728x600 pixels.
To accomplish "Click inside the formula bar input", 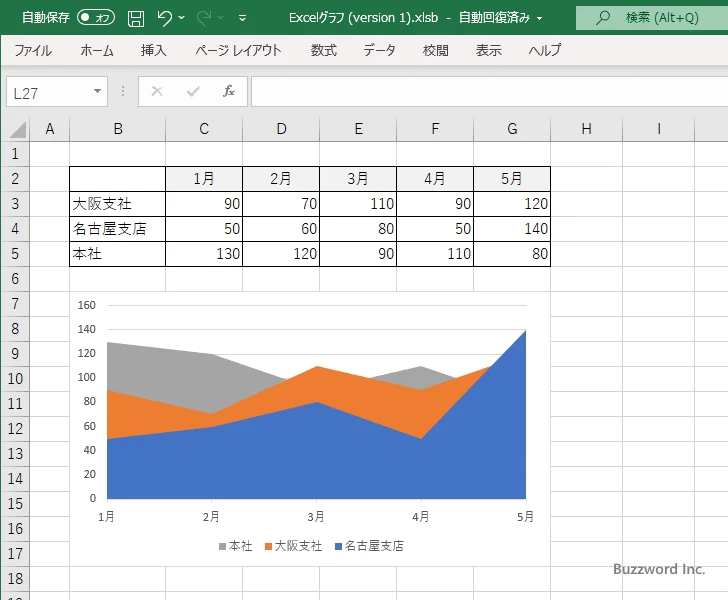I will [x=489, y=91].
